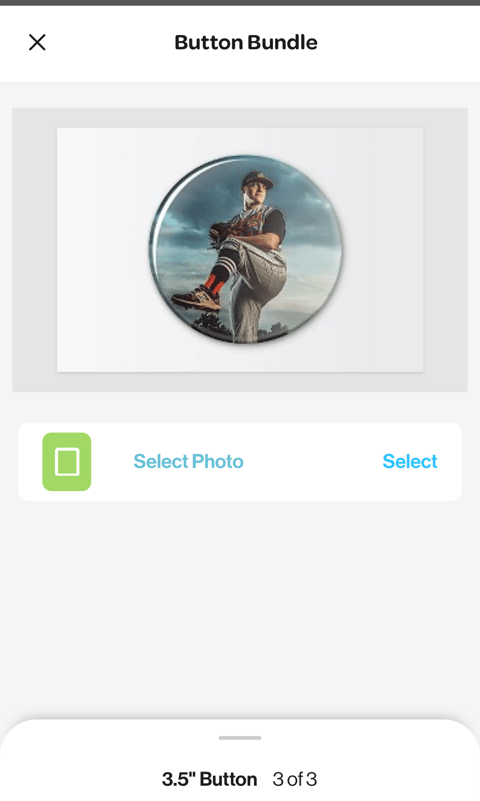Close the Button Bundle screen with the X
The image size is (480, 801).
(37, 42)
